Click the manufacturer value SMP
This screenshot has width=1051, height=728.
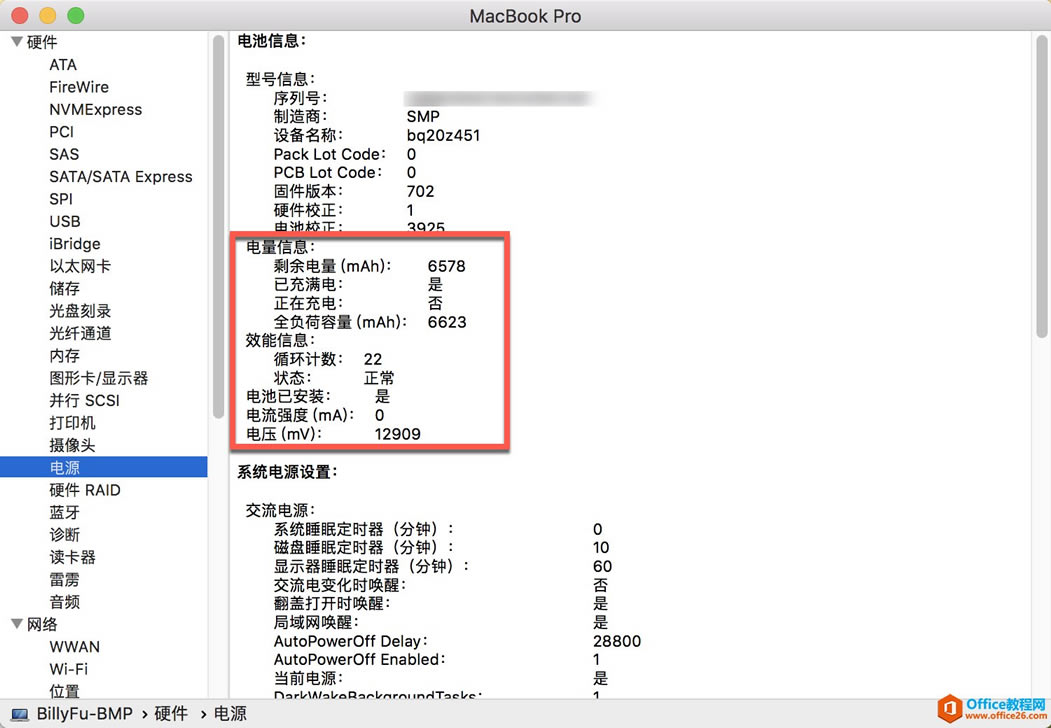click(x=423, y=117)
